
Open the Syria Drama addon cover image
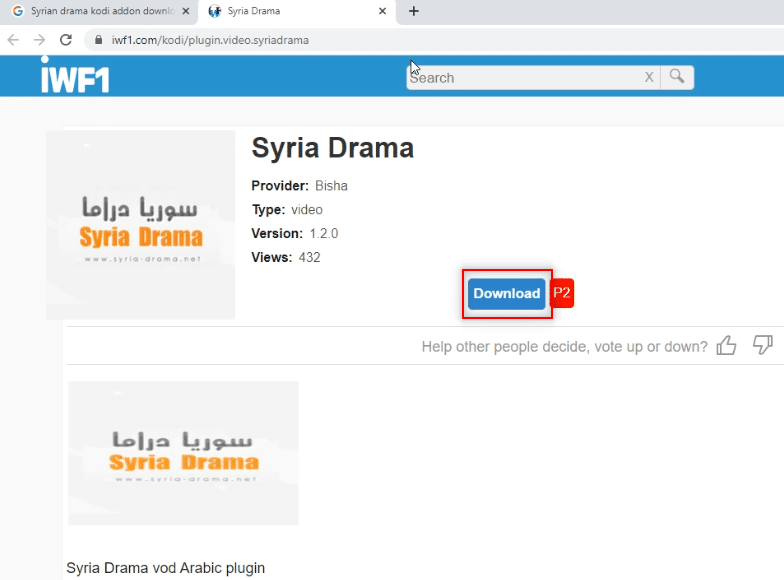point(140,224)
